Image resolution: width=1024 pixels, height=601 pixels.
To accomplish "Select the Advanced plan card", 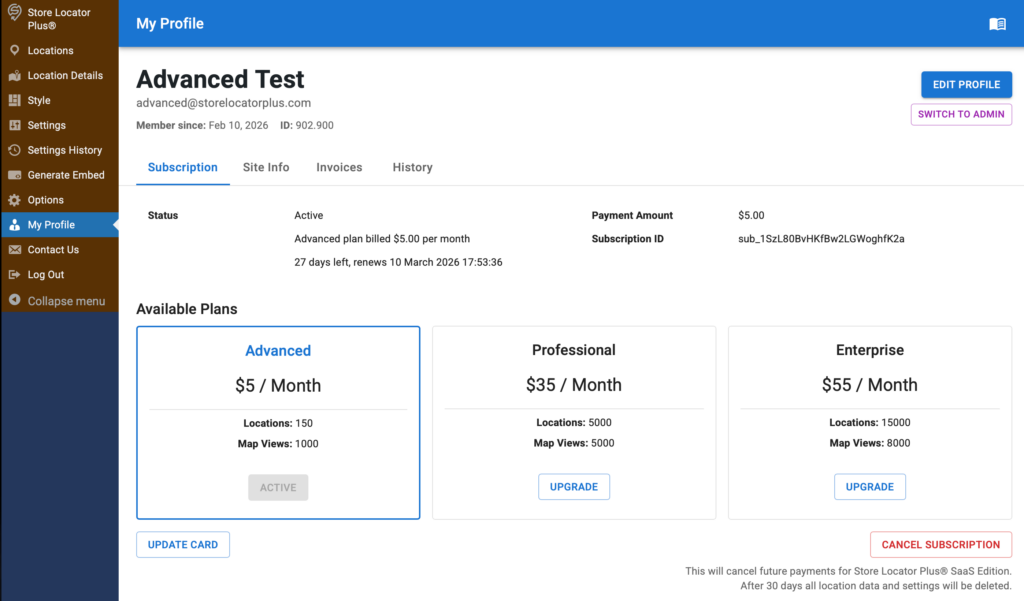I will pyautogui.click(x=278, y=420).
